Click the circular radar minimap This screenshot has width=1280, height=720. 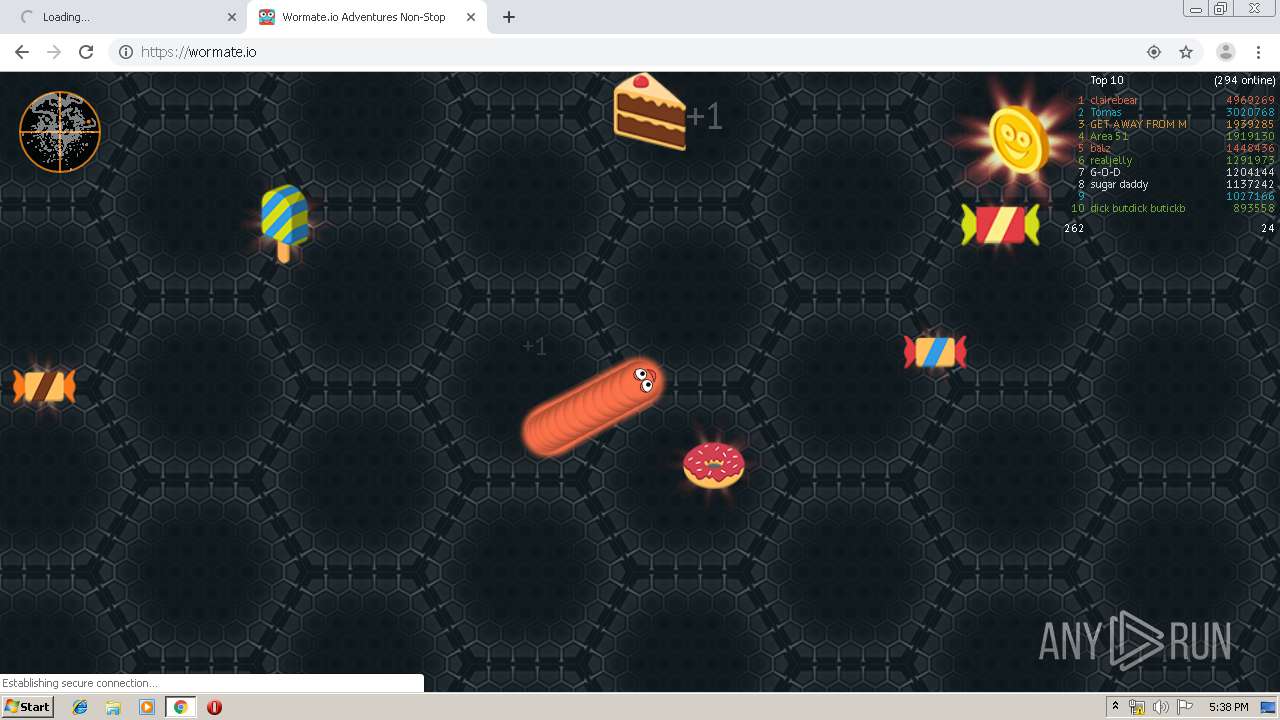(x=60, y=132)
